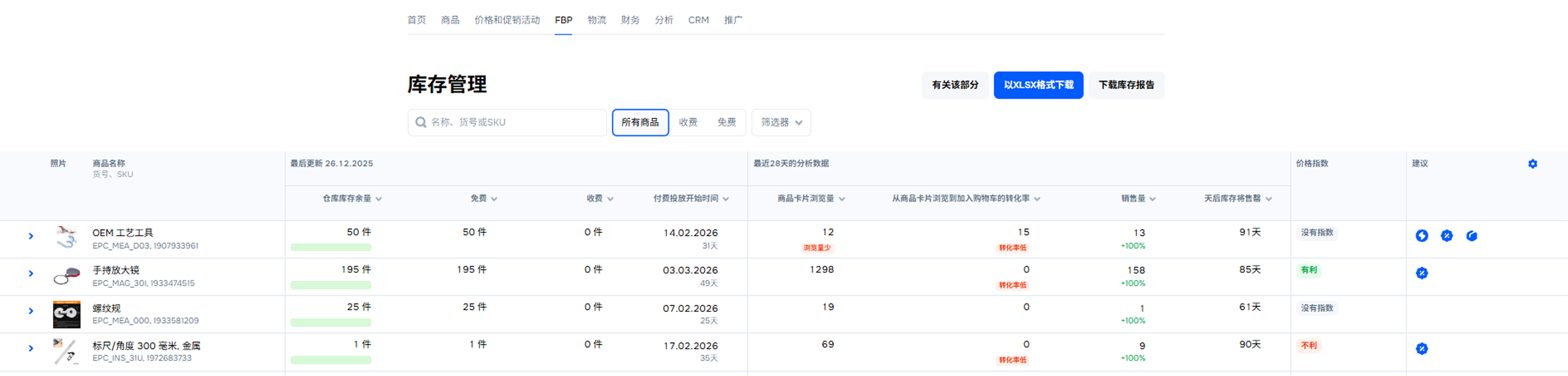Sort by 仓库库存余量 column
1568x376 pixels.
(x=352, y=198)
